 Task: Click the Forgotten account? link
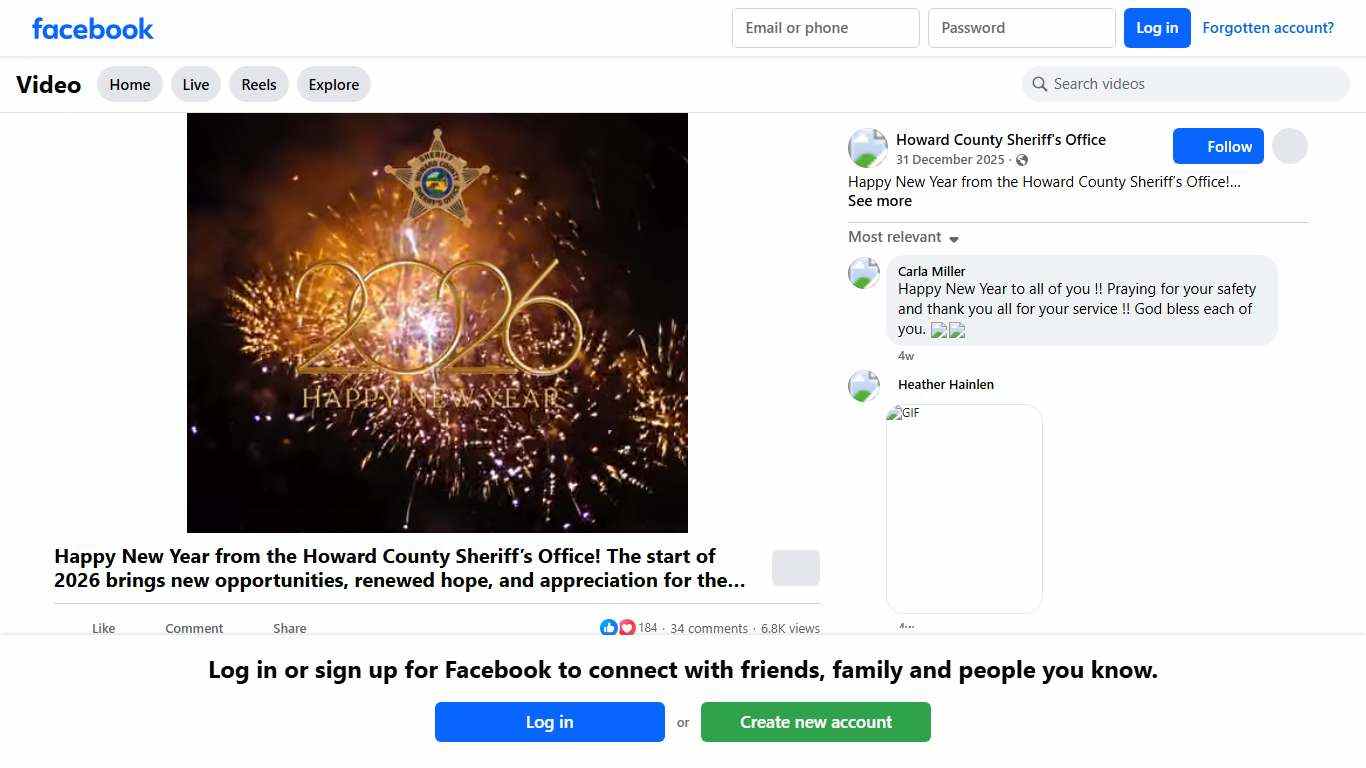(1268, 28)
